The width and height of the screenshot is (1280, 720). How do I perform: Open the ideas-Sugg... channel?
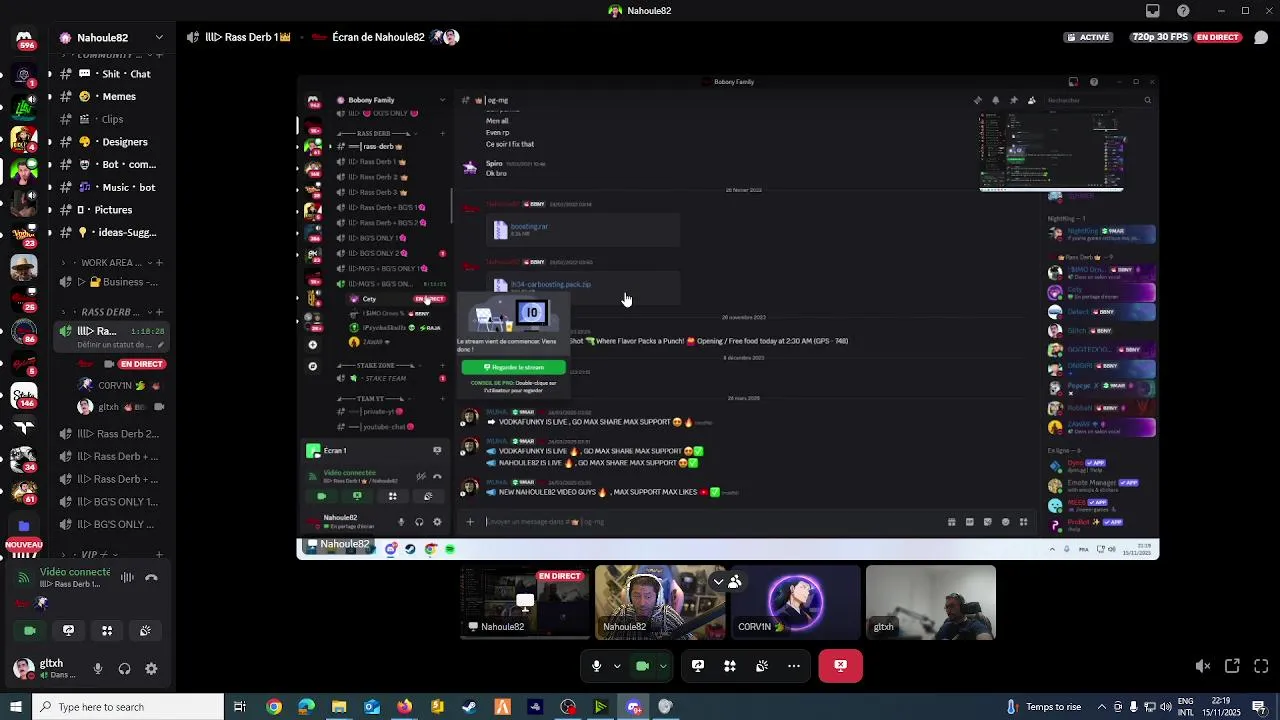pyautogui.click(x=114, y=233)
